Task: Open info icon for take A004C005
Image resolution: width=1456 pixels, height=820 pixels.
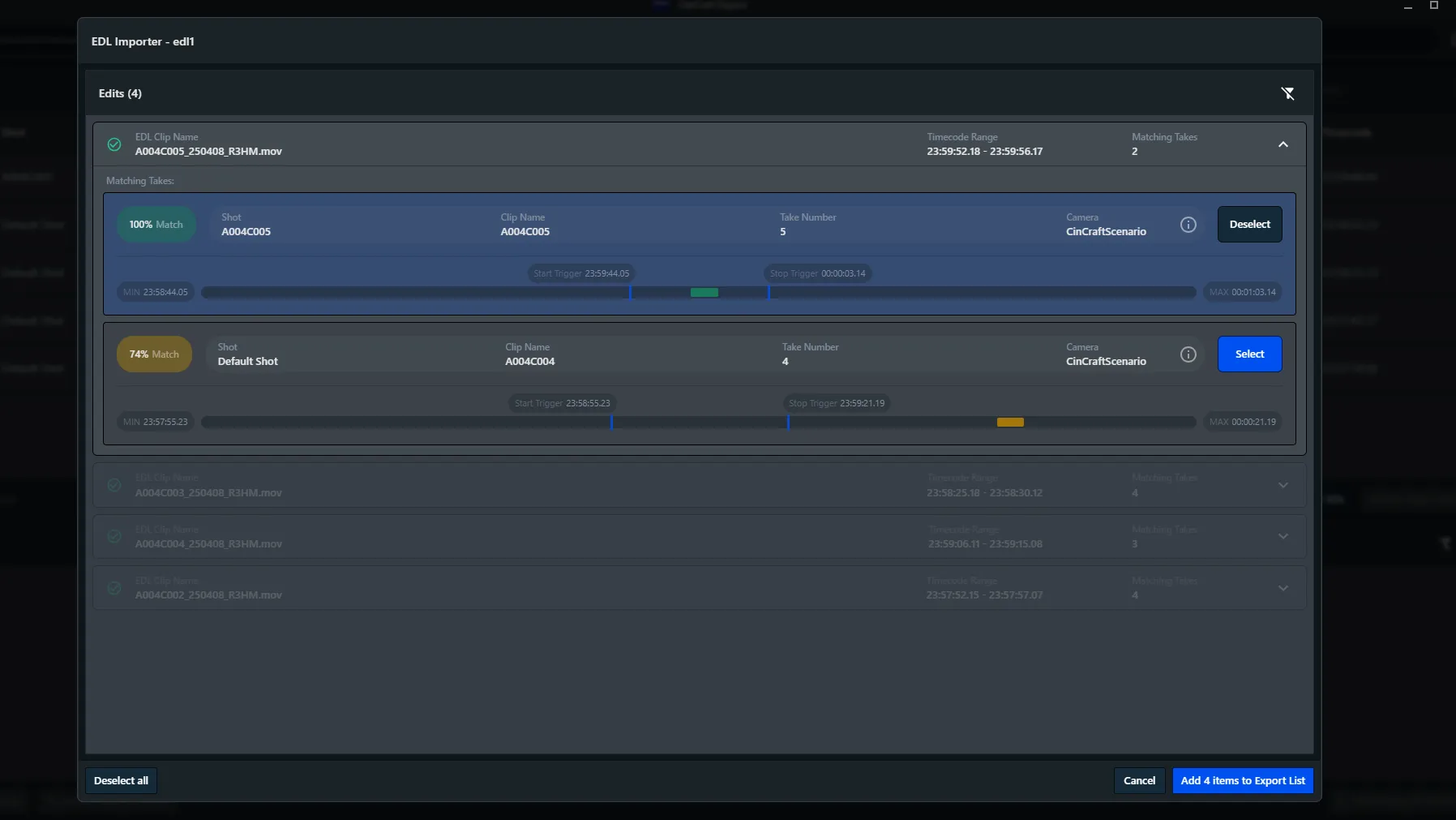Action: tap(1188, 225)
